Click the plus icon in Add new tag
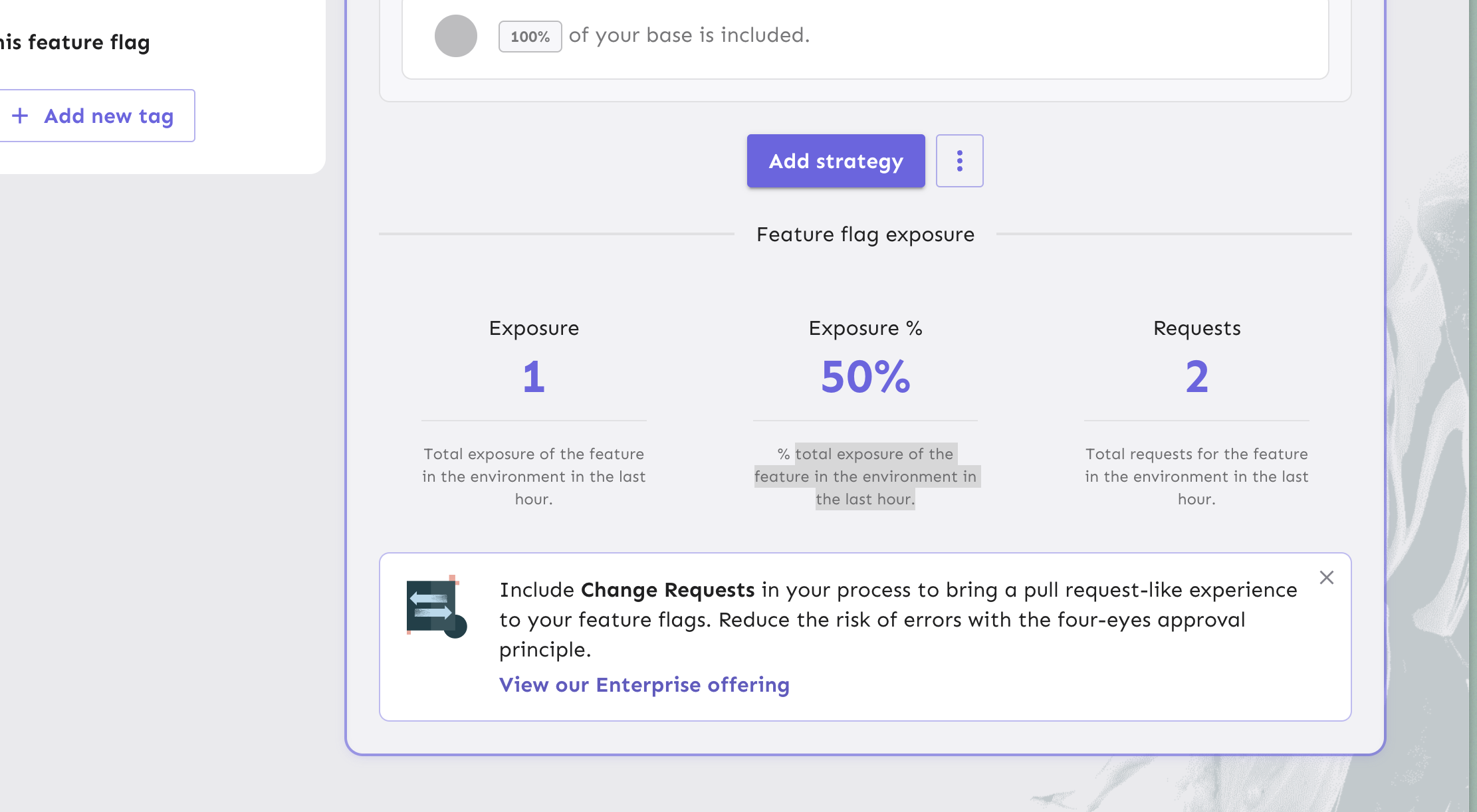Image resolution: width=1477 pixels, height=812 pixels. pos(21,116)
